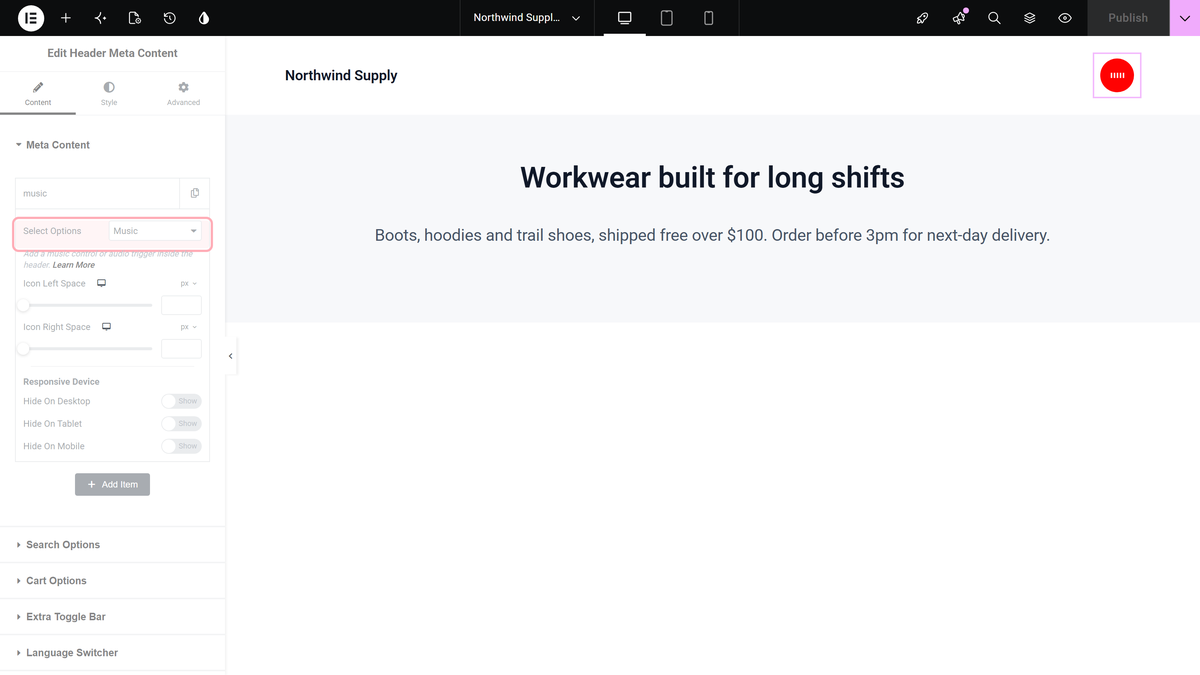This screenshot has height=675, width=1200.
Task: Toggle Hide On Desktop switch
Action: click(x=182, y=401)
